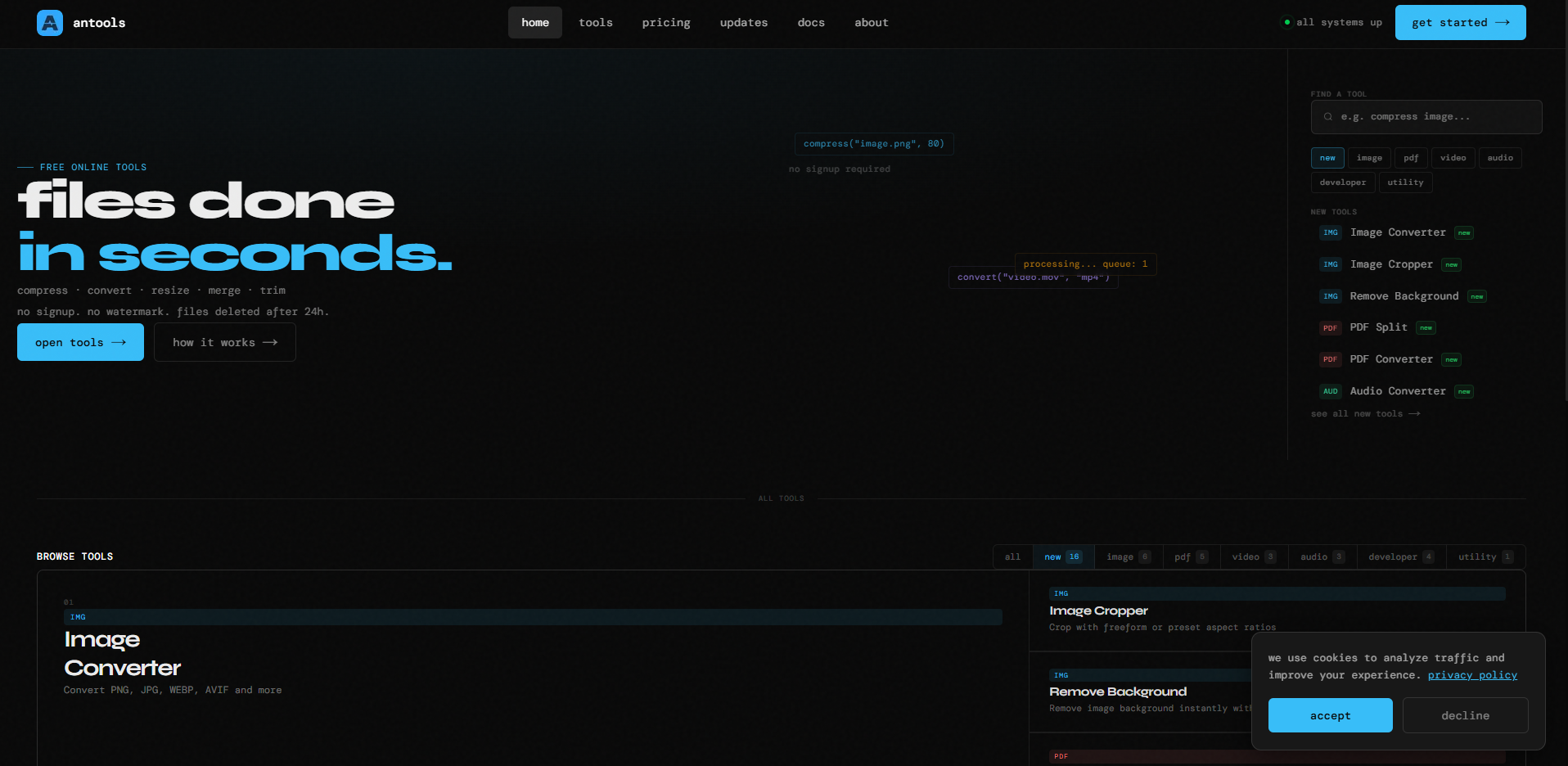Toggle the utility filter chip
Image resolution: width=1568 pixels, height=766 pixels.
(x=1405, y=182)
